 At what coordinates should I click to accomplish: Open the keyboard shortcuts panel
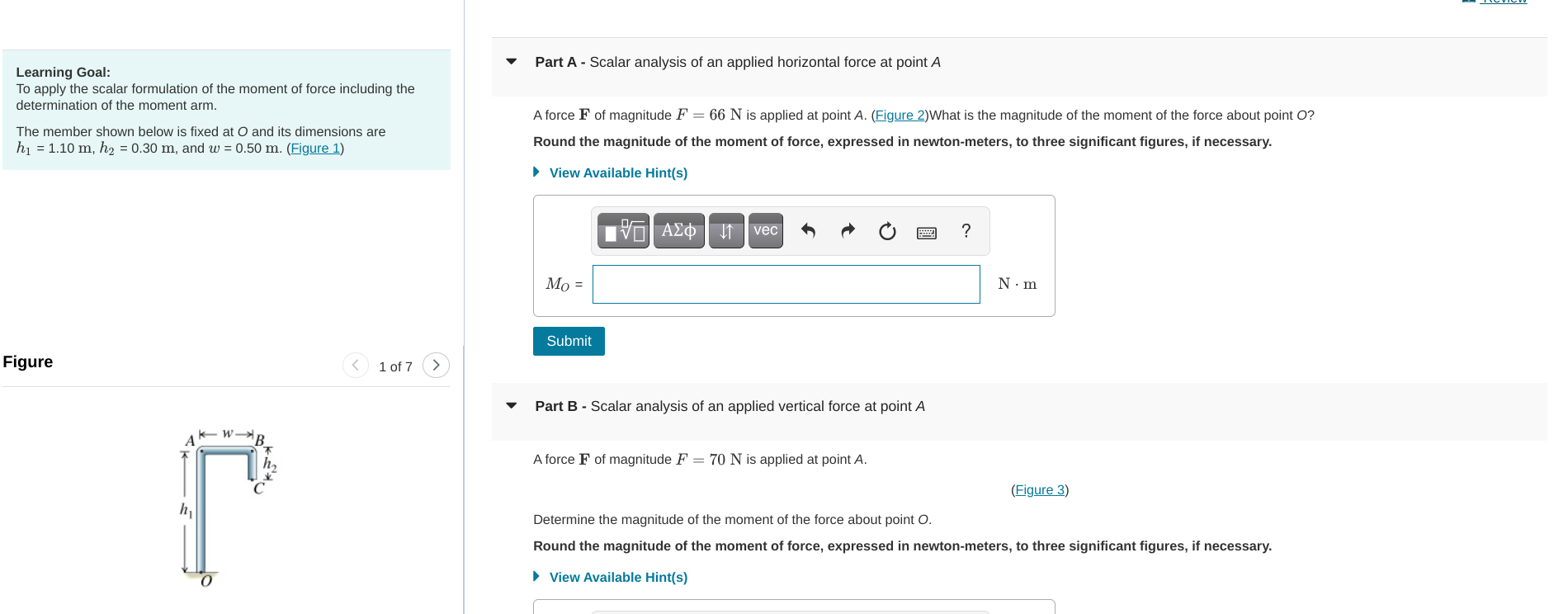pos(926,233)
